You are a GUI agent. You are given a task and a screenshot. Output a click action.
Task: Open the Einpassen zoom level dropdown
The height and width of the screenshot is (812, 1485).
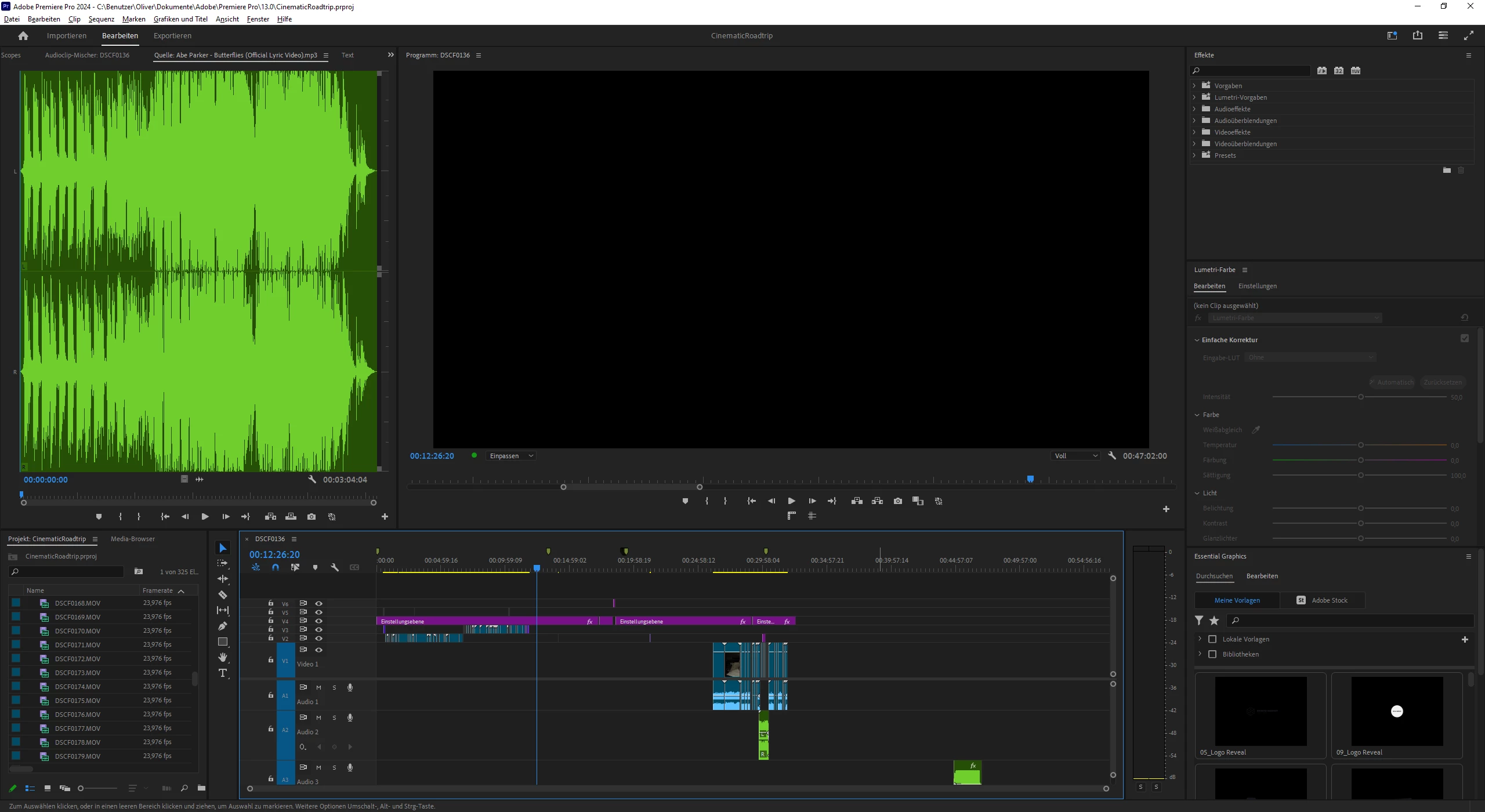[511, 456]
